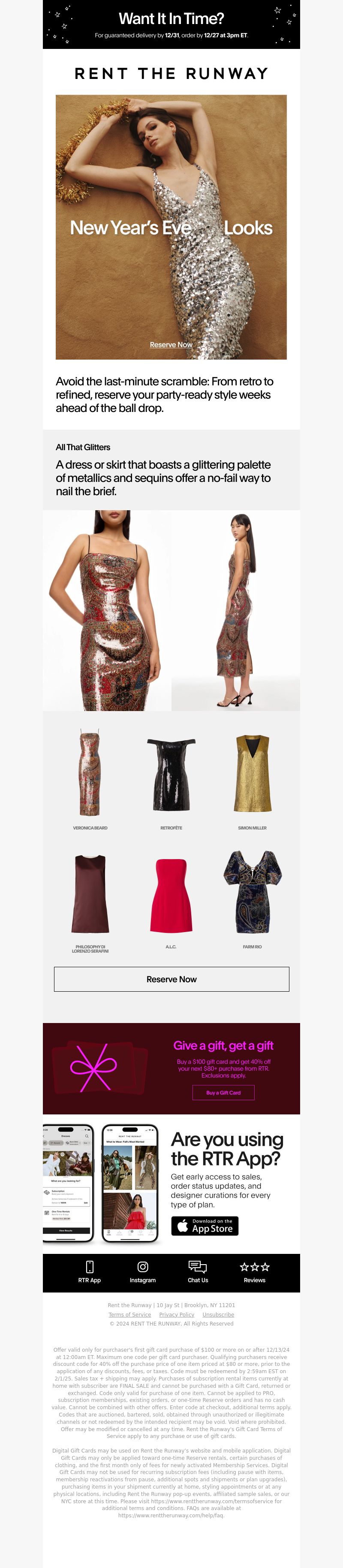Click the outlined Reserve Now button
Screen dimensions: 343x1568
(x=171, y=979)
